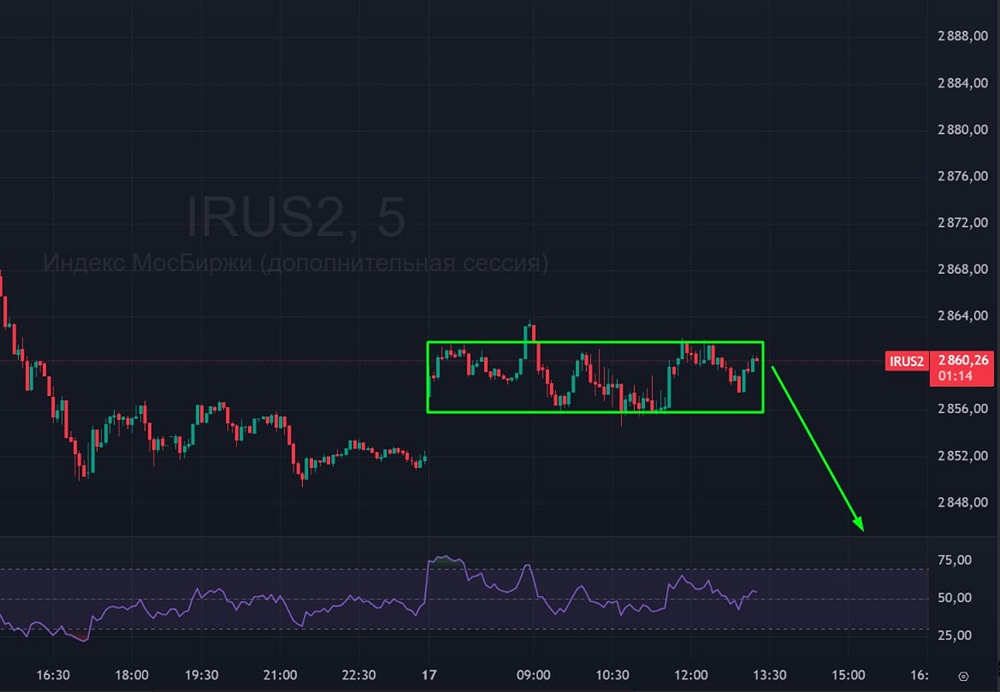
Task: Click the current price 2 860,26 countdown label
Action: 962,368
